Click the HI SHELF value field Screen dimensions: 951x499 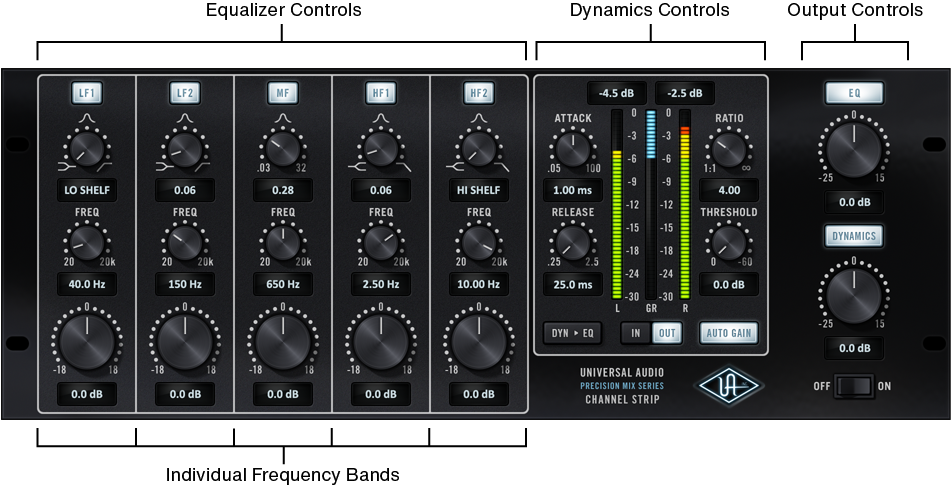pos(479,190)
